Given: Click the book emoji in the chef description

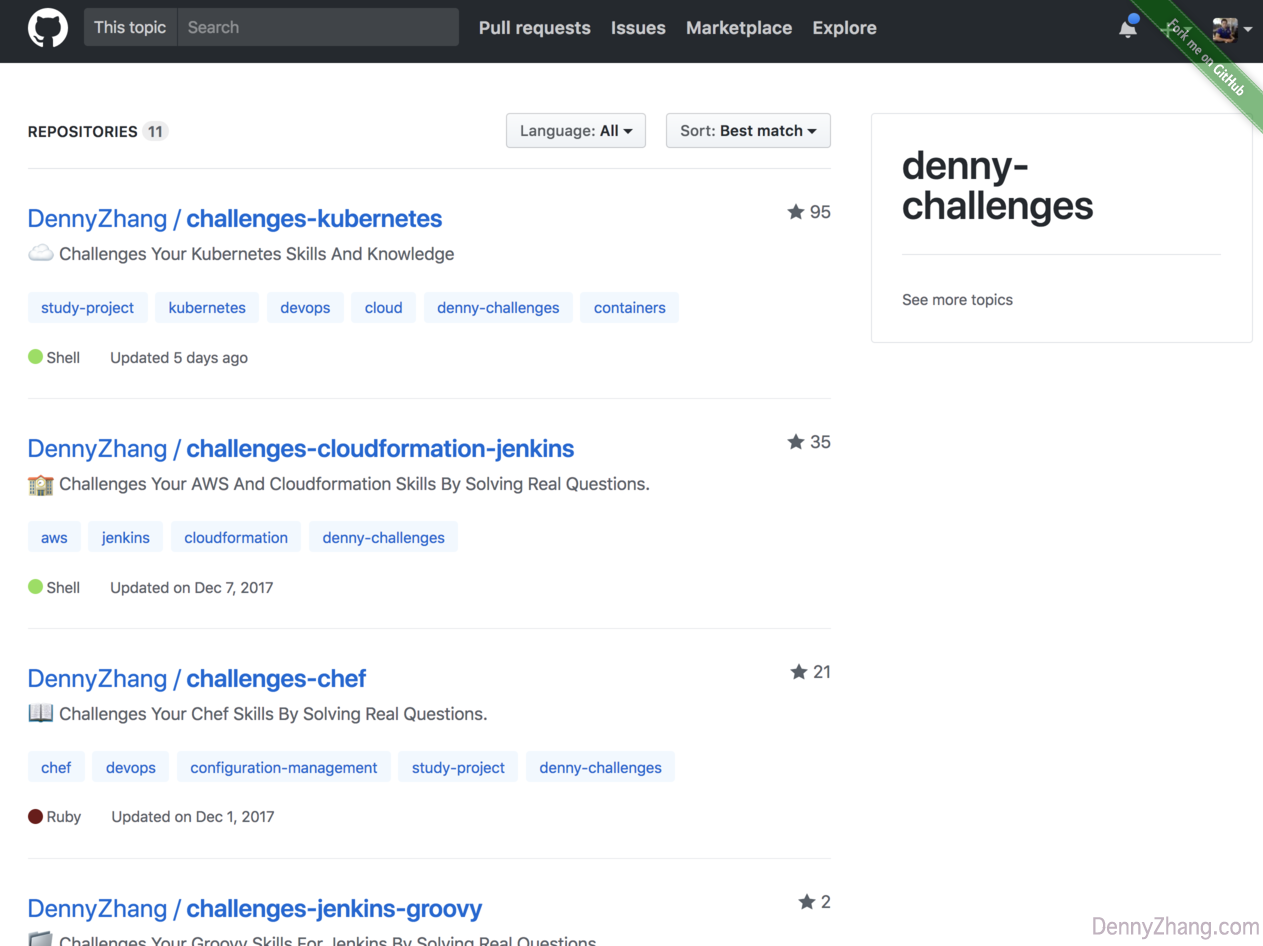Looking at the screenshot, I should click(41, 713).
